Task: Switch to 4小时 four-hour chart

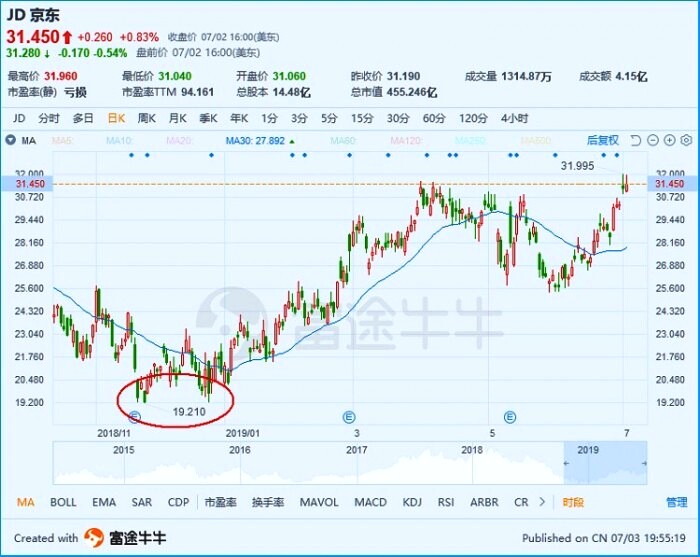Action: pyautogui.click(x=514, y=118)
